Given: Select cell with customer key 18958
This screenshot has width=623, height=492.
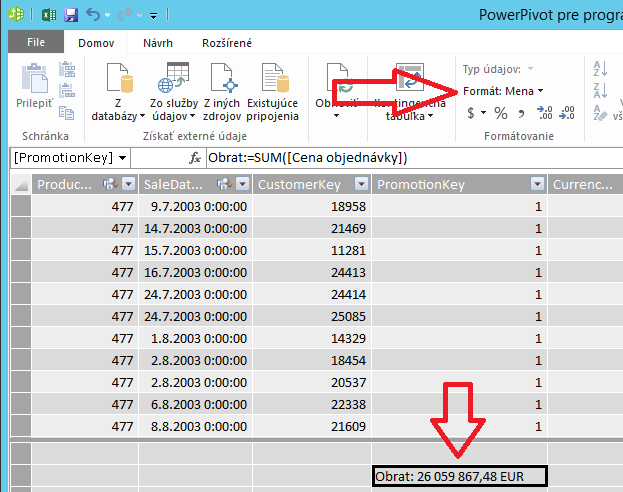Looking at the screenshot, I should click(x=312, y=207).
